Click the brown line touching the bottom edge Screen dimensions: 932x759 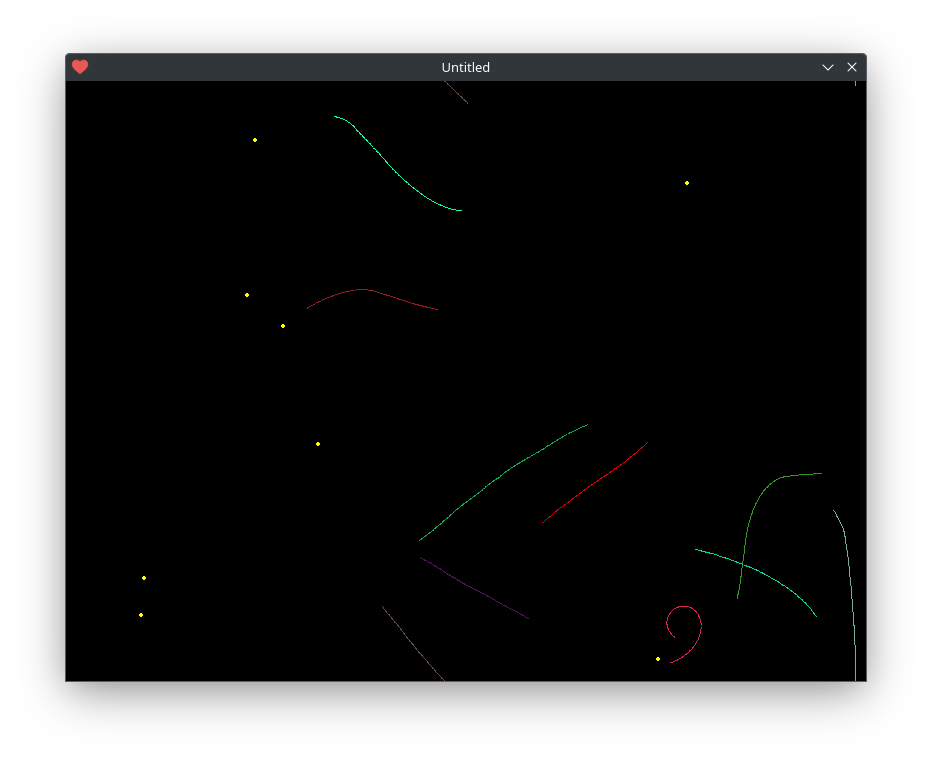pyautogui.click(x=413, y=643)
